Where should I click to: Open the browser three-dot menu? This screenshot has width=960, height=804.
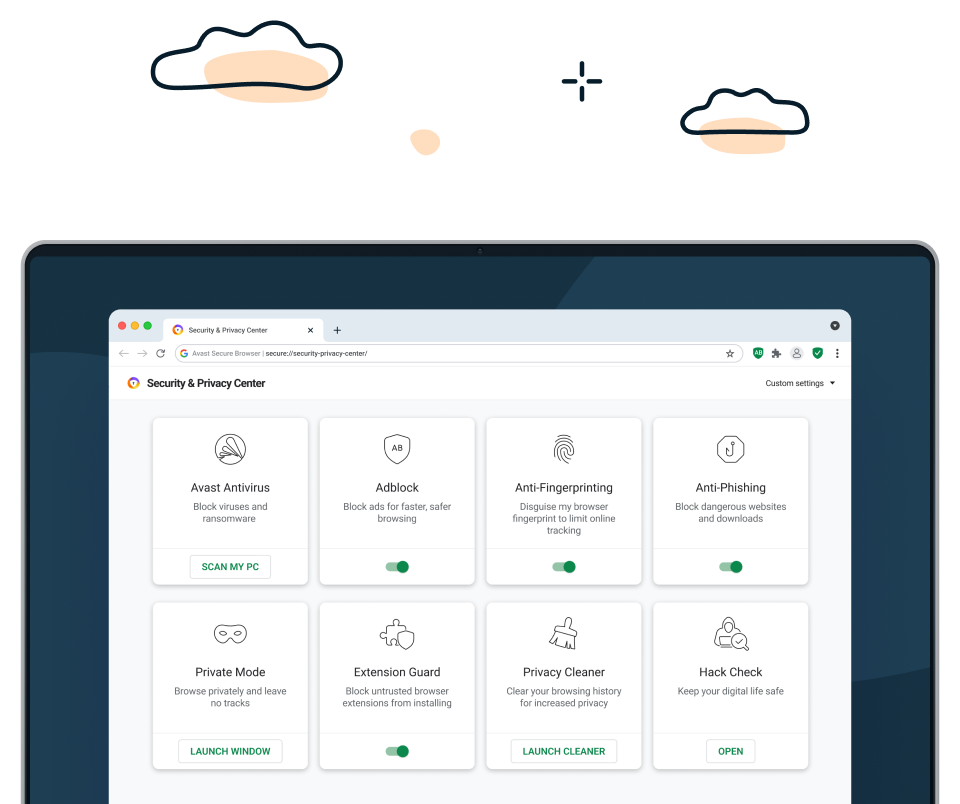837,353
